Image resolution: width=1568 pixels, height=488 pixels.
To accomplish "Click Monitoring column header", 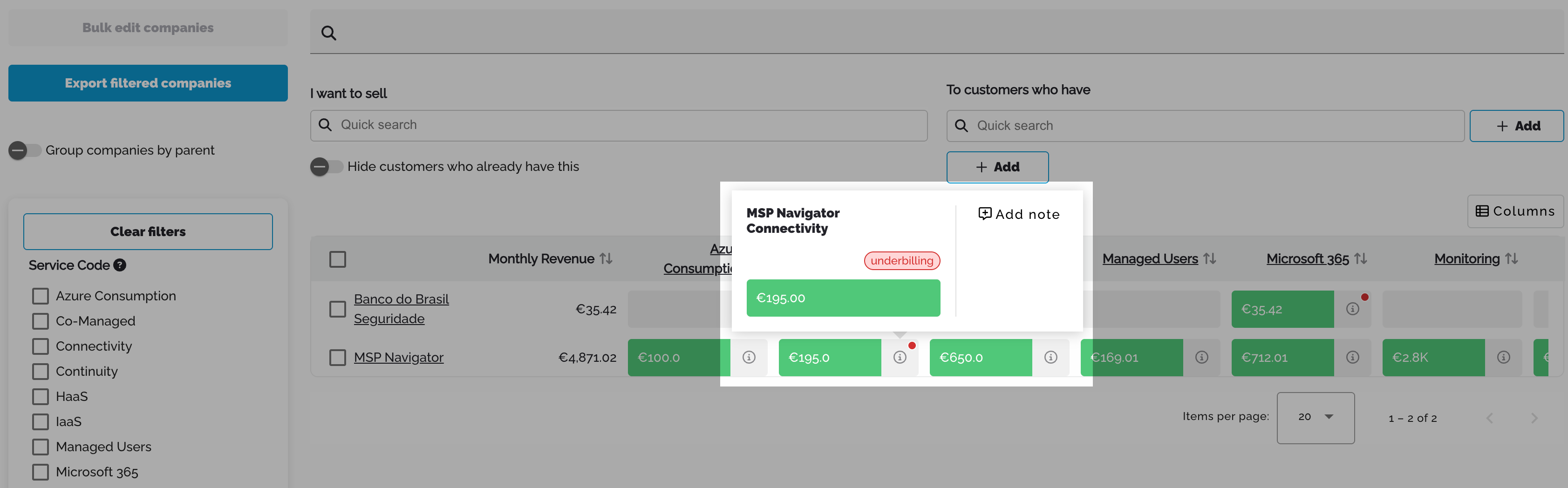I will (x=1467, y=258).
